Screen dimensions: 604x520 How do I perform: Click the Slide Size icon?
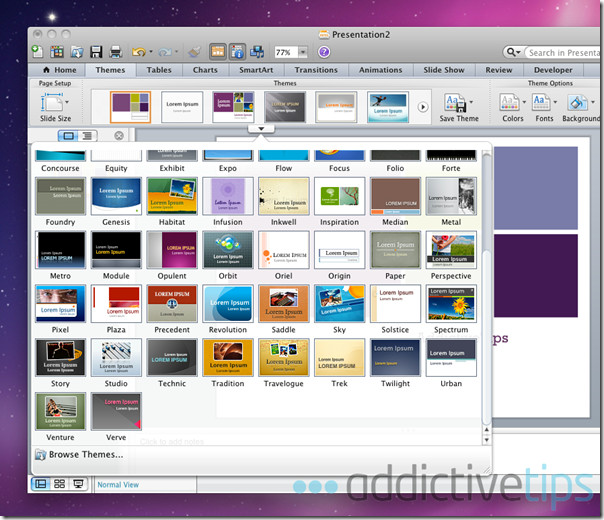52,102
